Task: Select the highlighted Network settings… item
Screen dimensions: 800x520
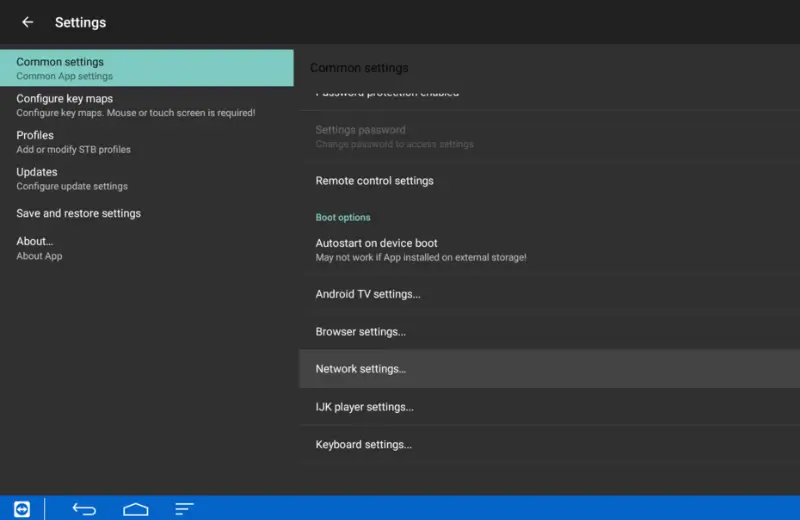Action: point(548,369)
